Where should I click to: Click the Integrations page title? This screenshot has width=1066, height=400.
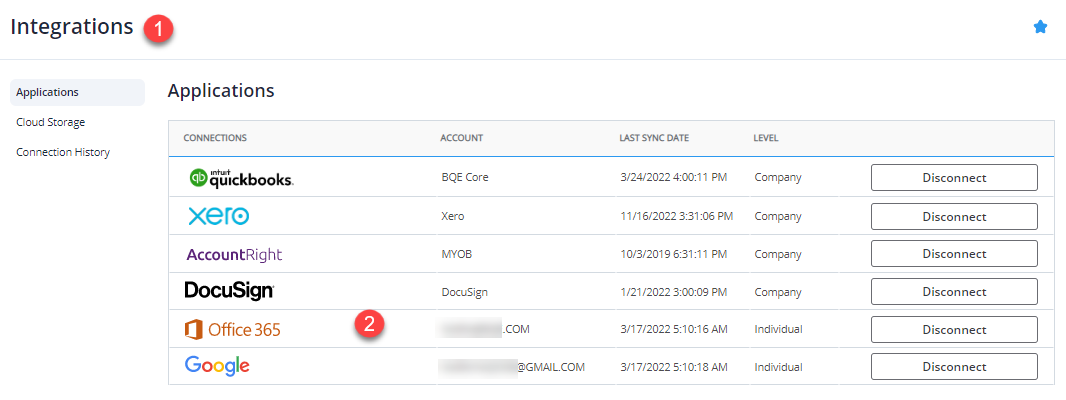[72, 27]
